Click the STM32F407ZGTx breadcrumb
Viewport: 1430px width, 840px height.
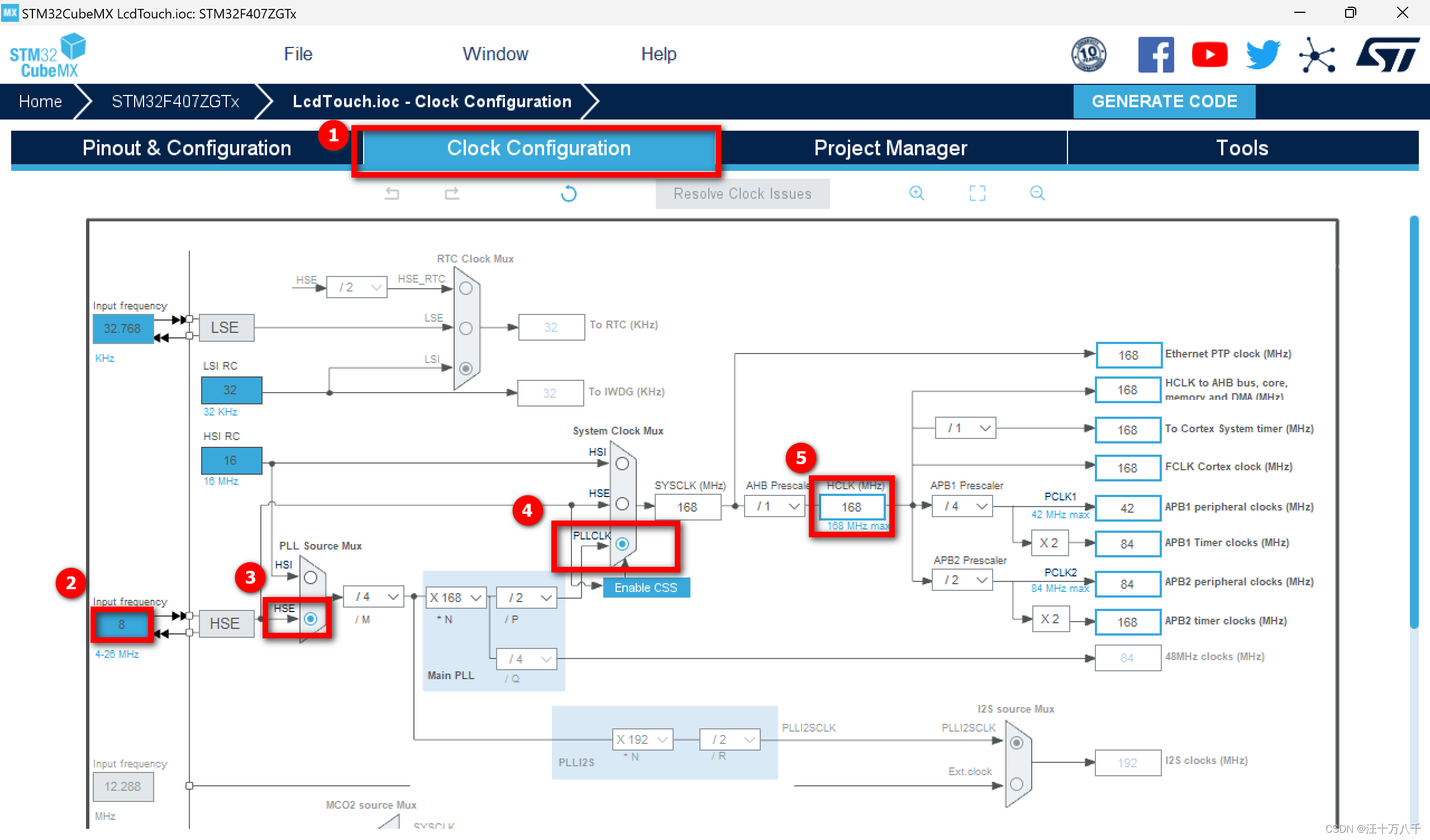coord(175,101)
